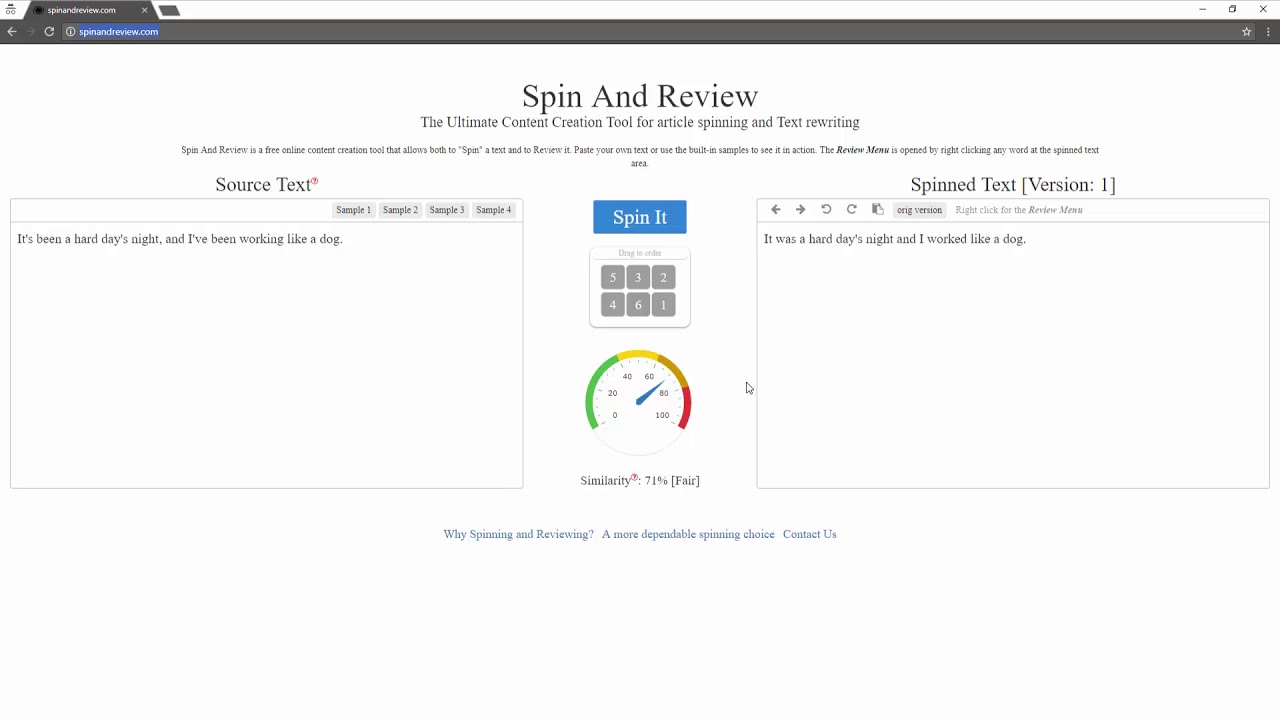Restore down the browser window
Screen dimensions: 1280x720
click(1232, 9)
